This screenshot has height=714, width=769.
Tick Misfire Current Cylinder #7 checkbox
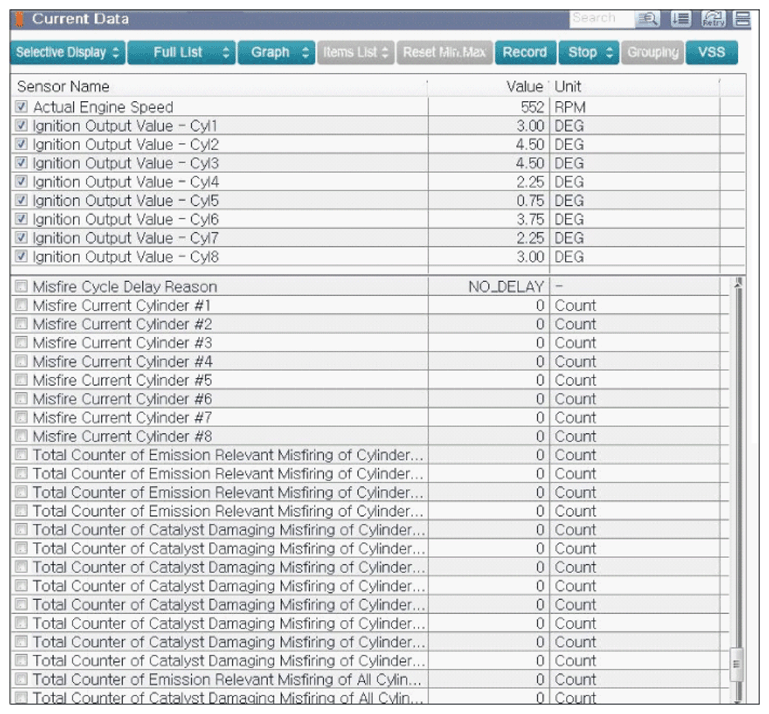[21, 417]
